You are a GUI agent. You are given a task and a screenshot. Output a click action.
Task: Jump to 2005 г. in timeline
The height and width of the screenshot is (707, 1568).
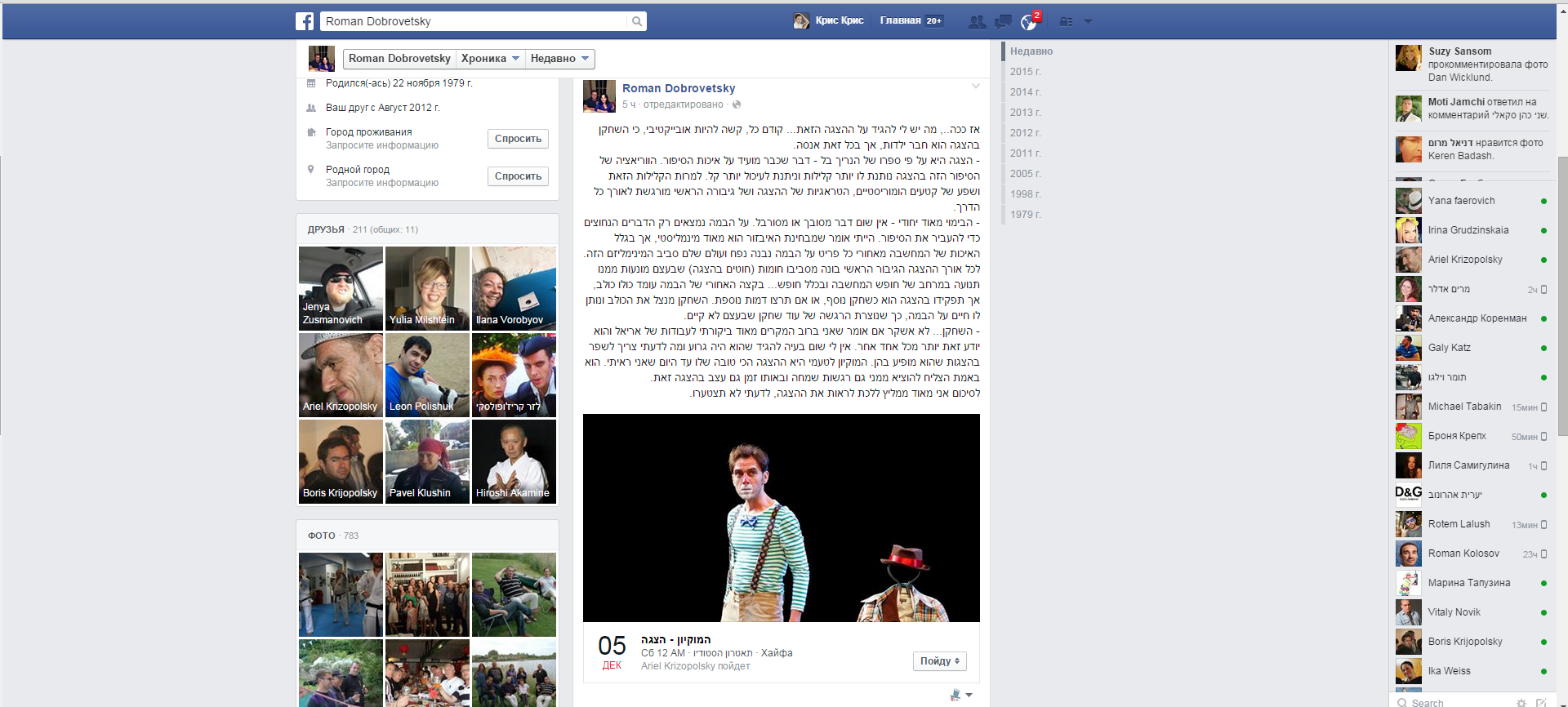(1026, 174)
